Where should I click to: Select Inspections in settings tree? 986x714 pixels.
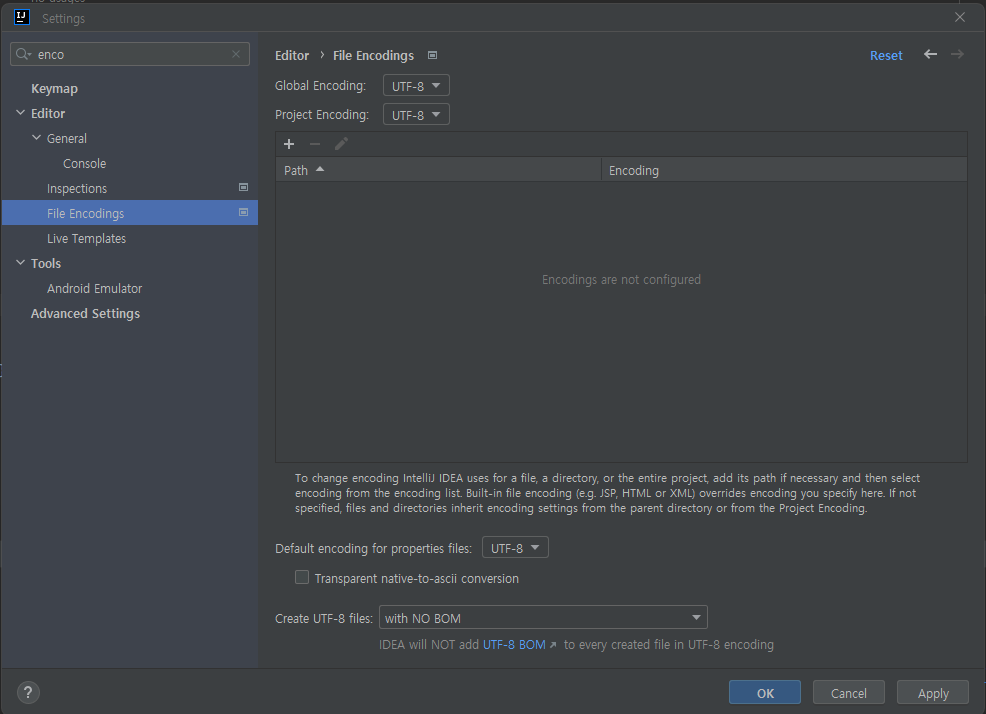(x=77, y=189)
